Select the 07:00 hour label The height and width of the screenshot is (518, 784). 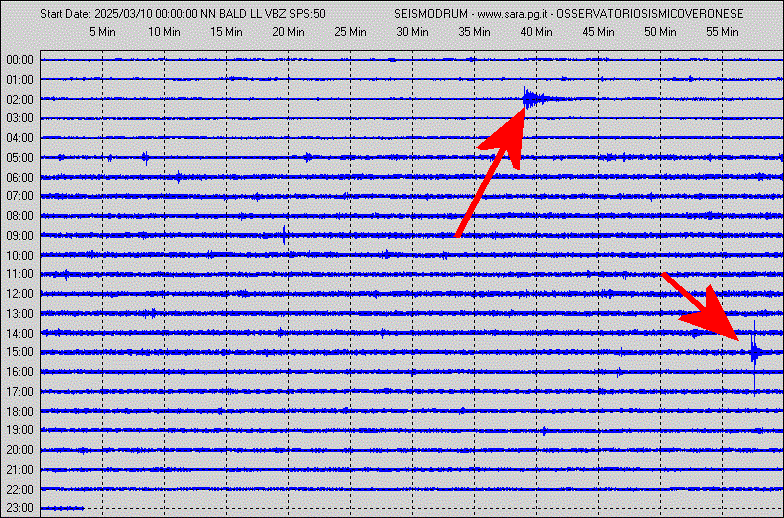20,196
